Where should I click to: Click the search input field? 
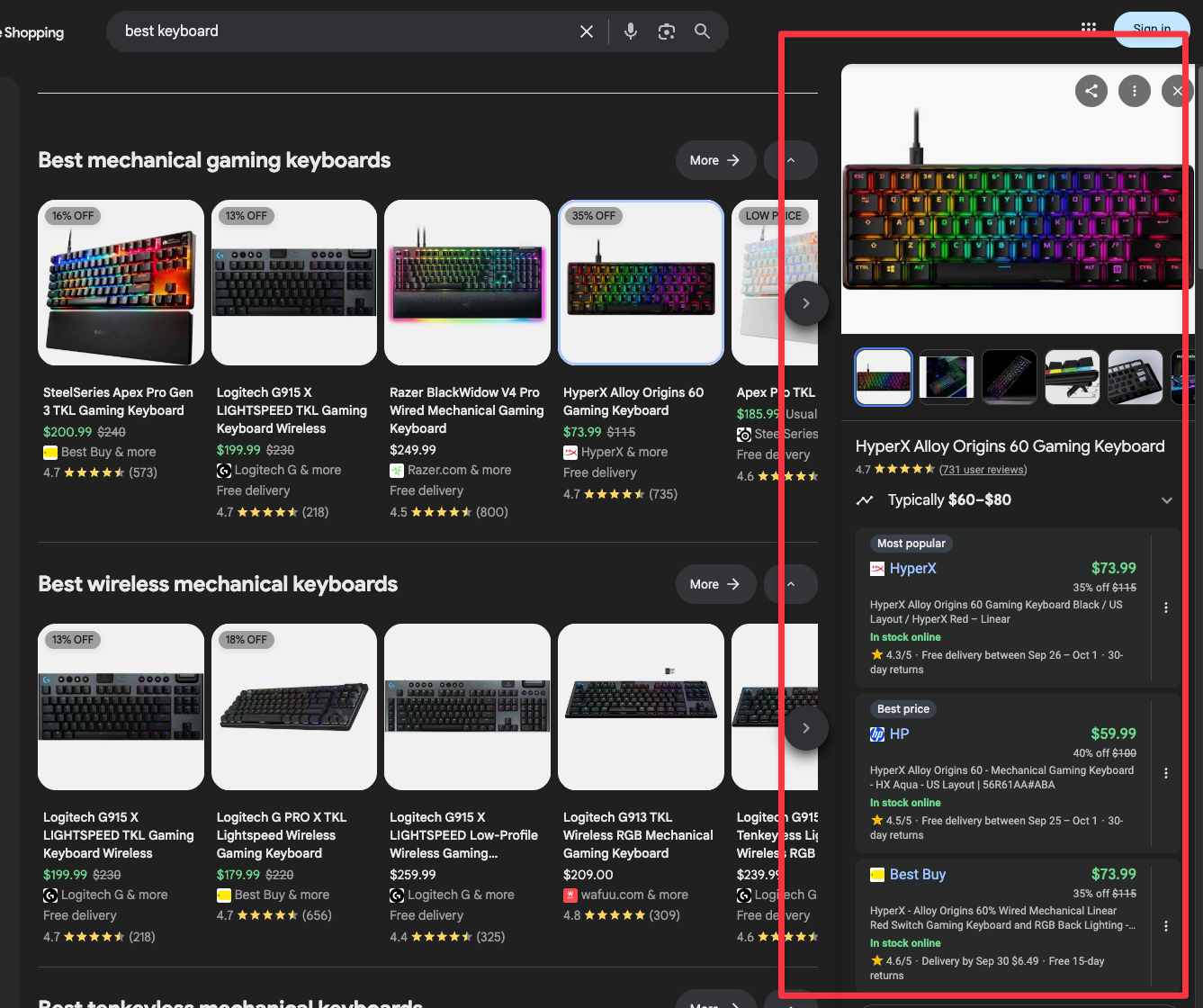[x=342, y=31]
